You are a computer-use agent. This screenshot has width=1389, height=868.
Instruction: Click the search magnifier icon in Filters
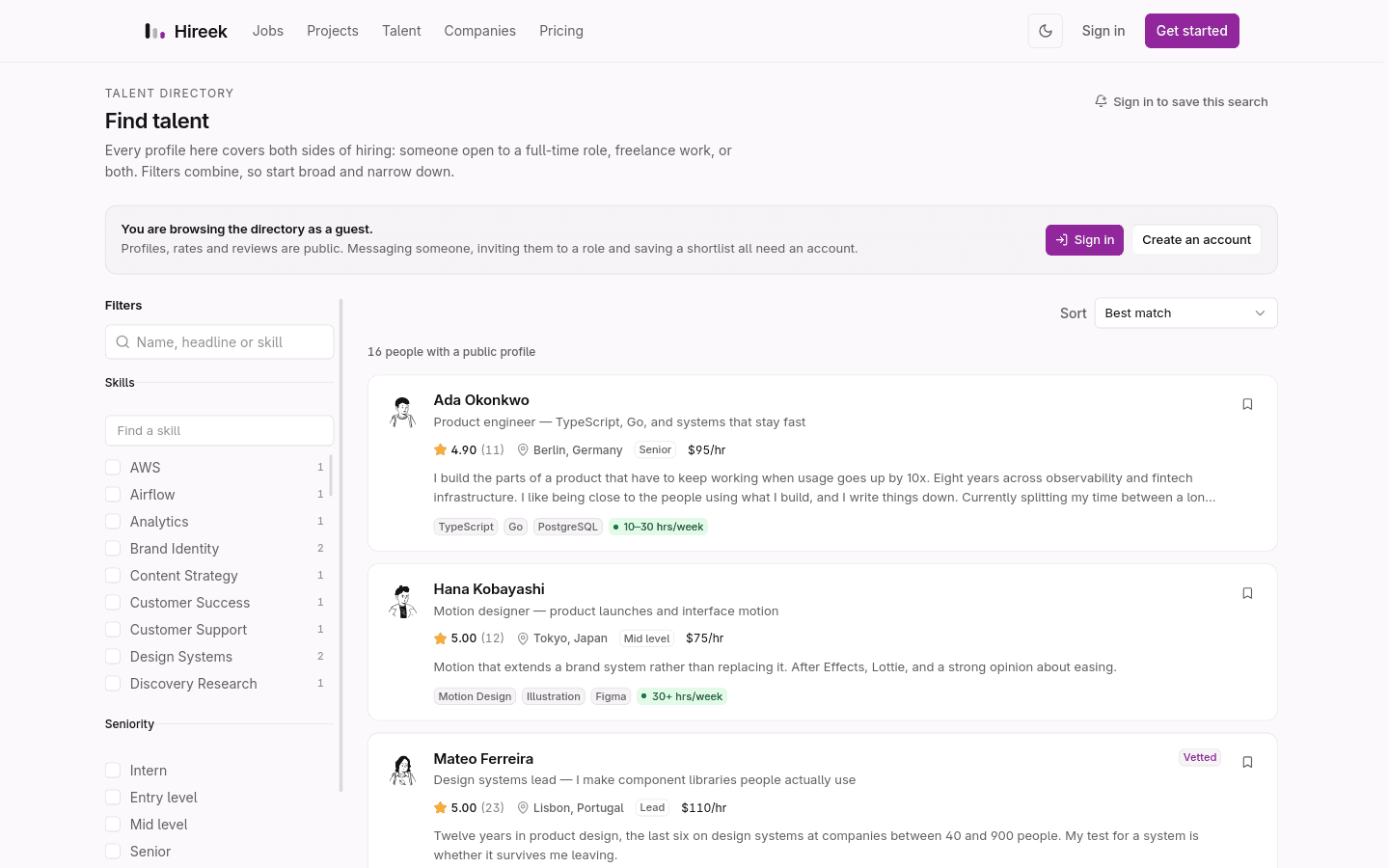click(x=123, y=342)
